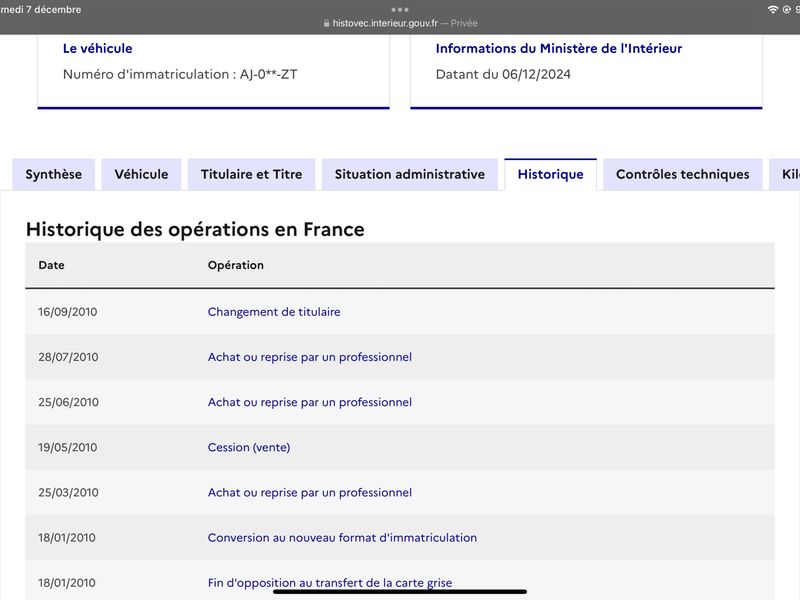Click the operation dated 25/03/2010
Viewport: 800px width, 600px height.
[x=310, y=492]
